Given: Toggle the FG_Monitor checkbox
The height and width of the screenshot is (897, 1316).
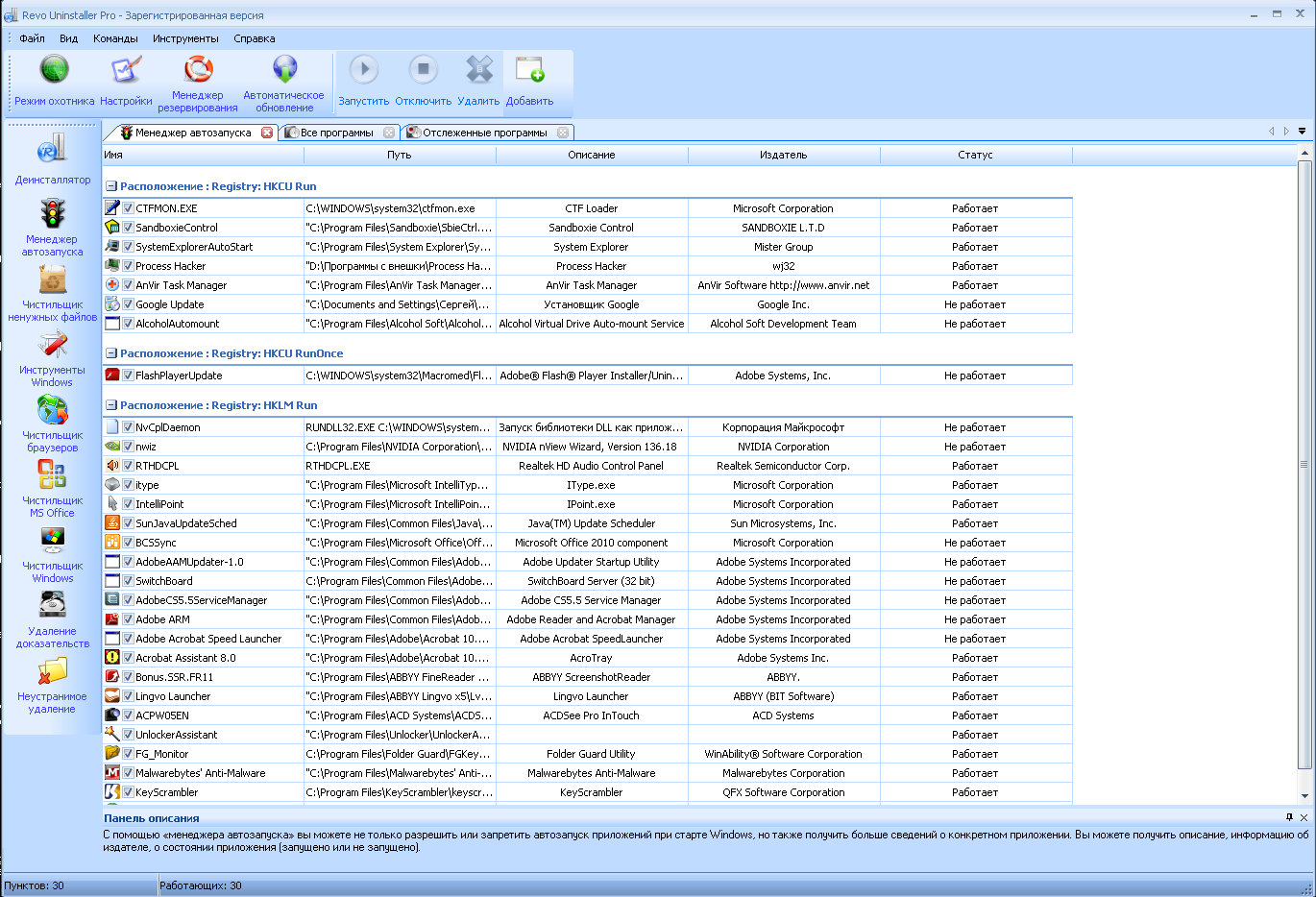Looking at the screenshot, I should click(x=128, y=754).
